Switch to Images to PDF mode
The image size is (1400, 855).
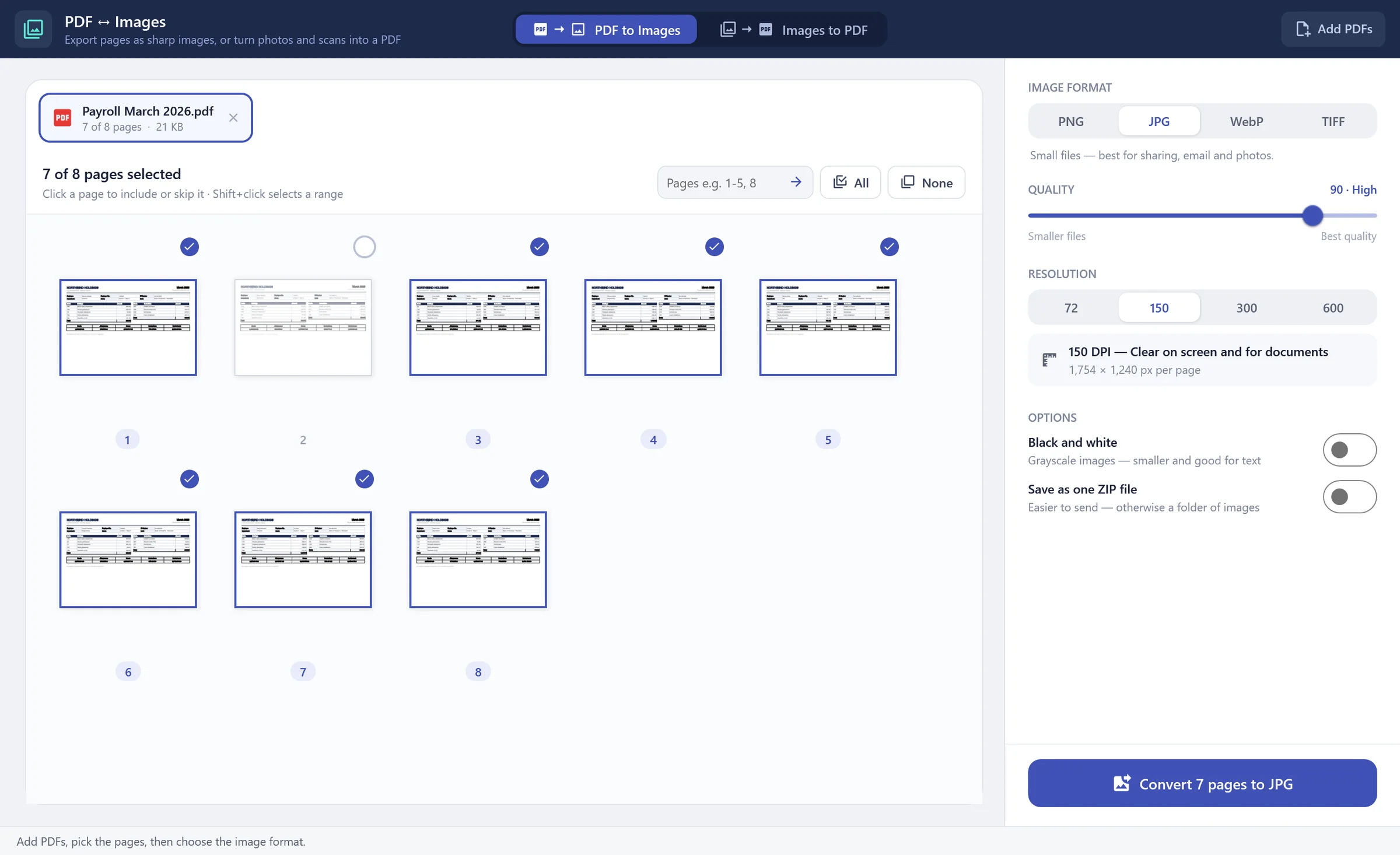(x=794, y=30)
